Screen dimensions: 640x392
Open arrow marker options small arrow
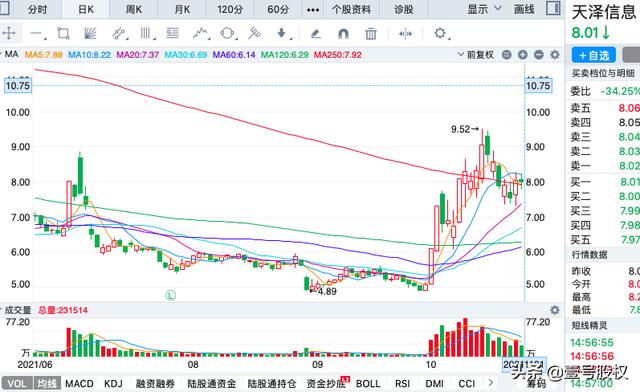(x=291, y=38)
